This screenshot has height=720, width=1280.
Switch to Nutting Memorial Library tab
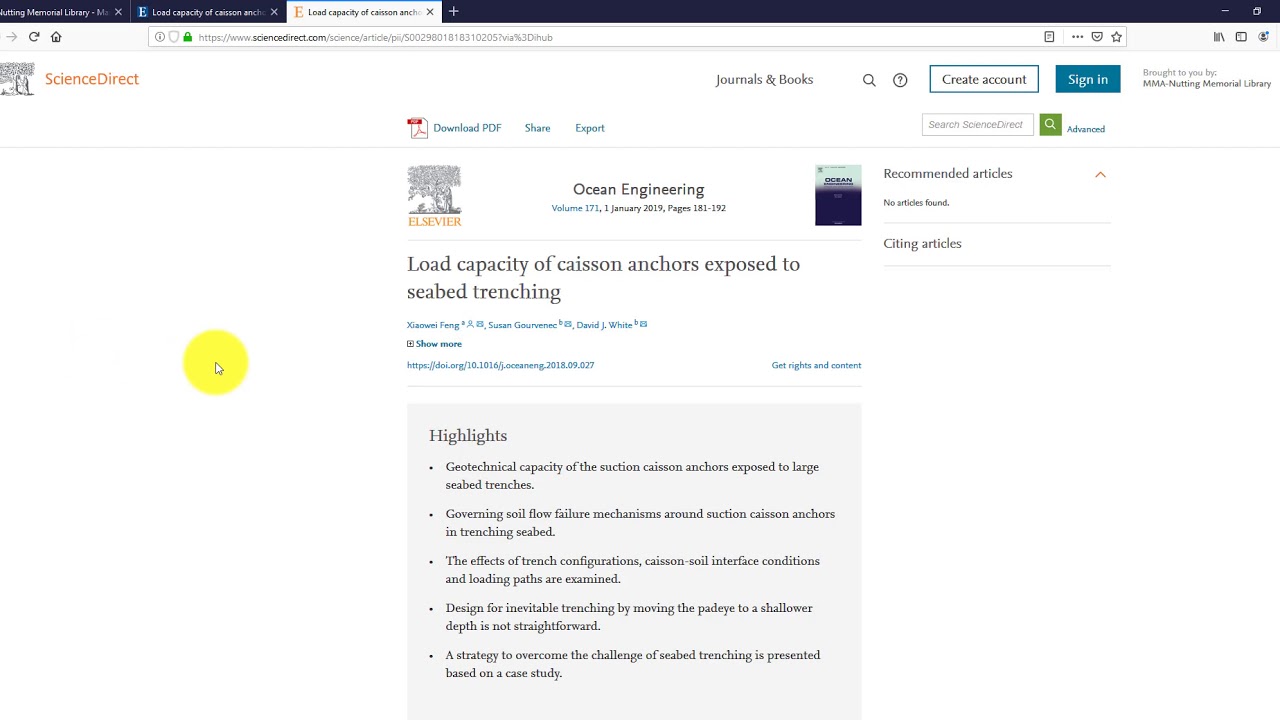58,12
